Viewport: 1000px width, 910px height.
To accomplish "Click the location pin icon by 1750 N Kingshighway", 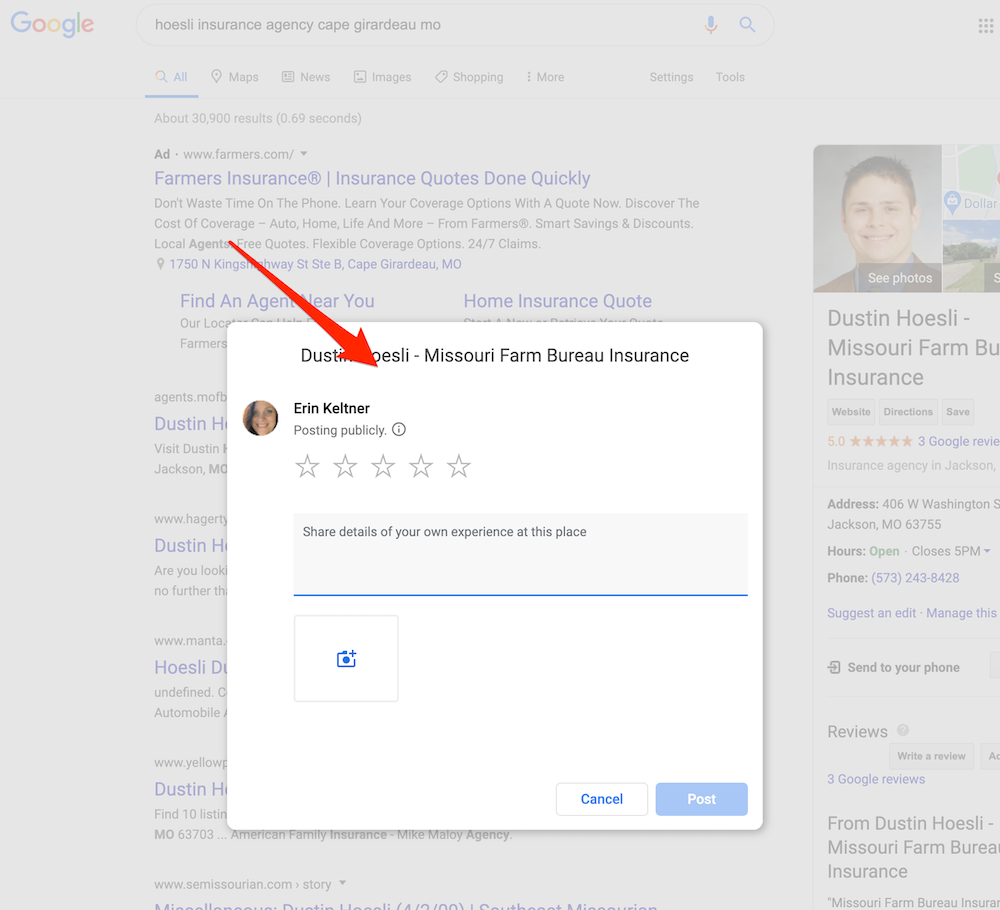I will tap(160, 264).
